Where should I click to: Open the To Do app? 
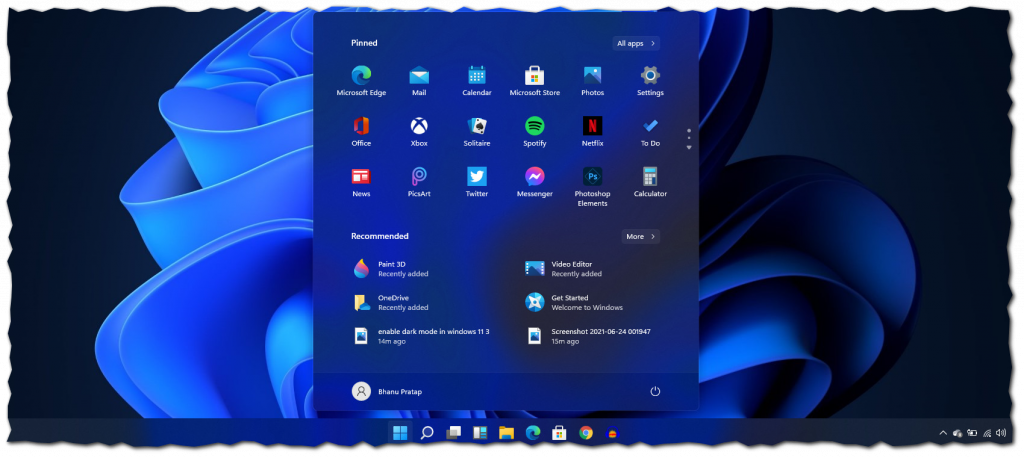[650, 131]
